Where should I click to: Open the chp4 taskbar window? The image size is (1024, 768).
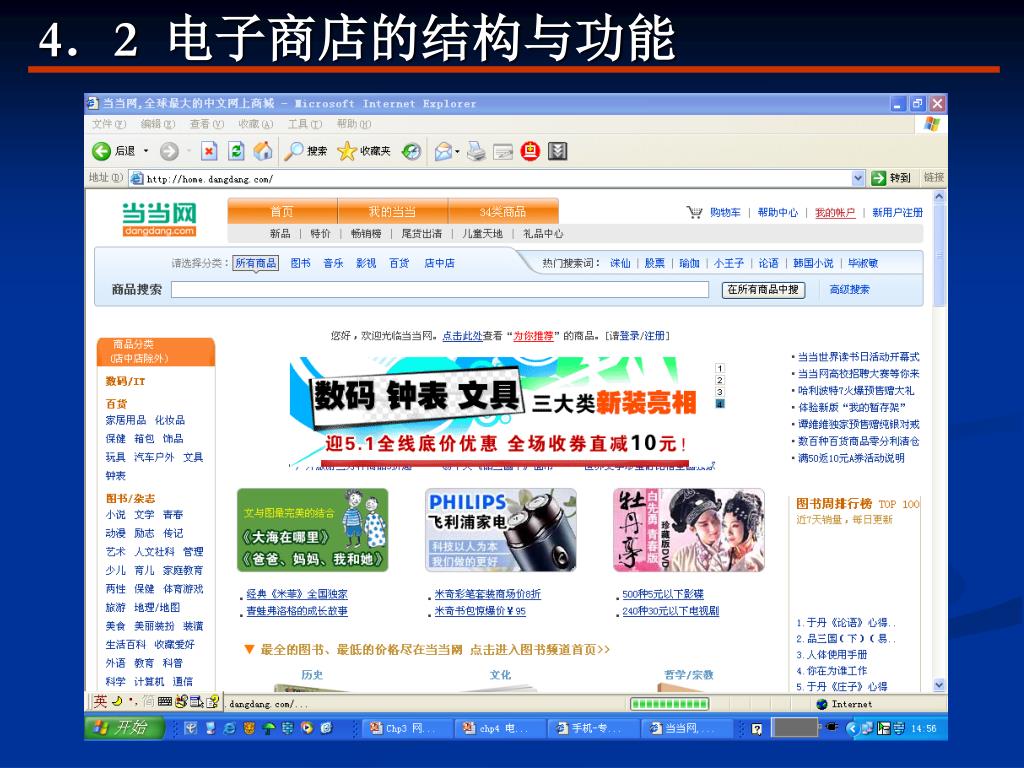500,728
